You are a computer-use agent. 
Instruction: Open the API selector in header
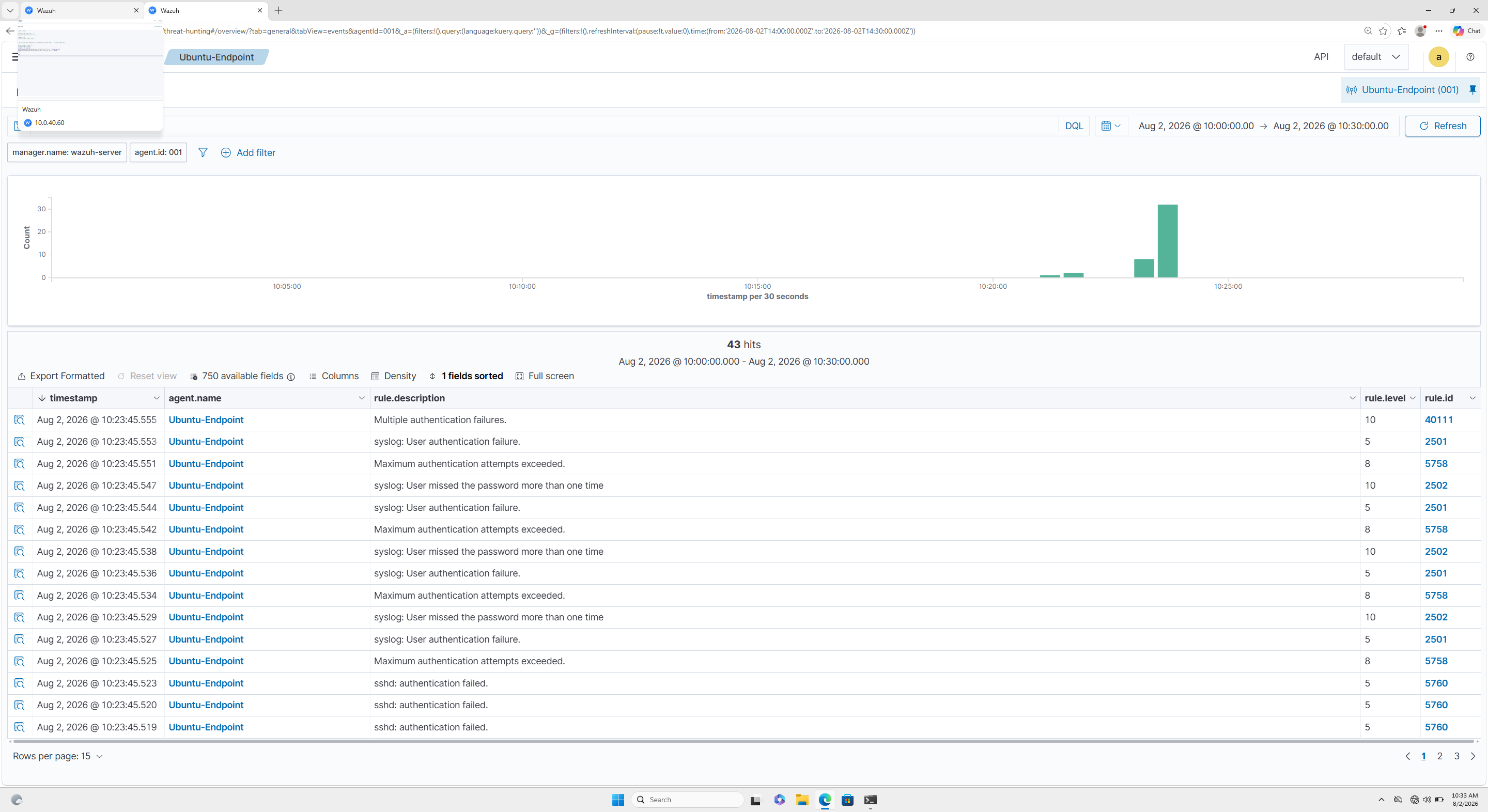pyautogui.click(x=1321, y=57)
